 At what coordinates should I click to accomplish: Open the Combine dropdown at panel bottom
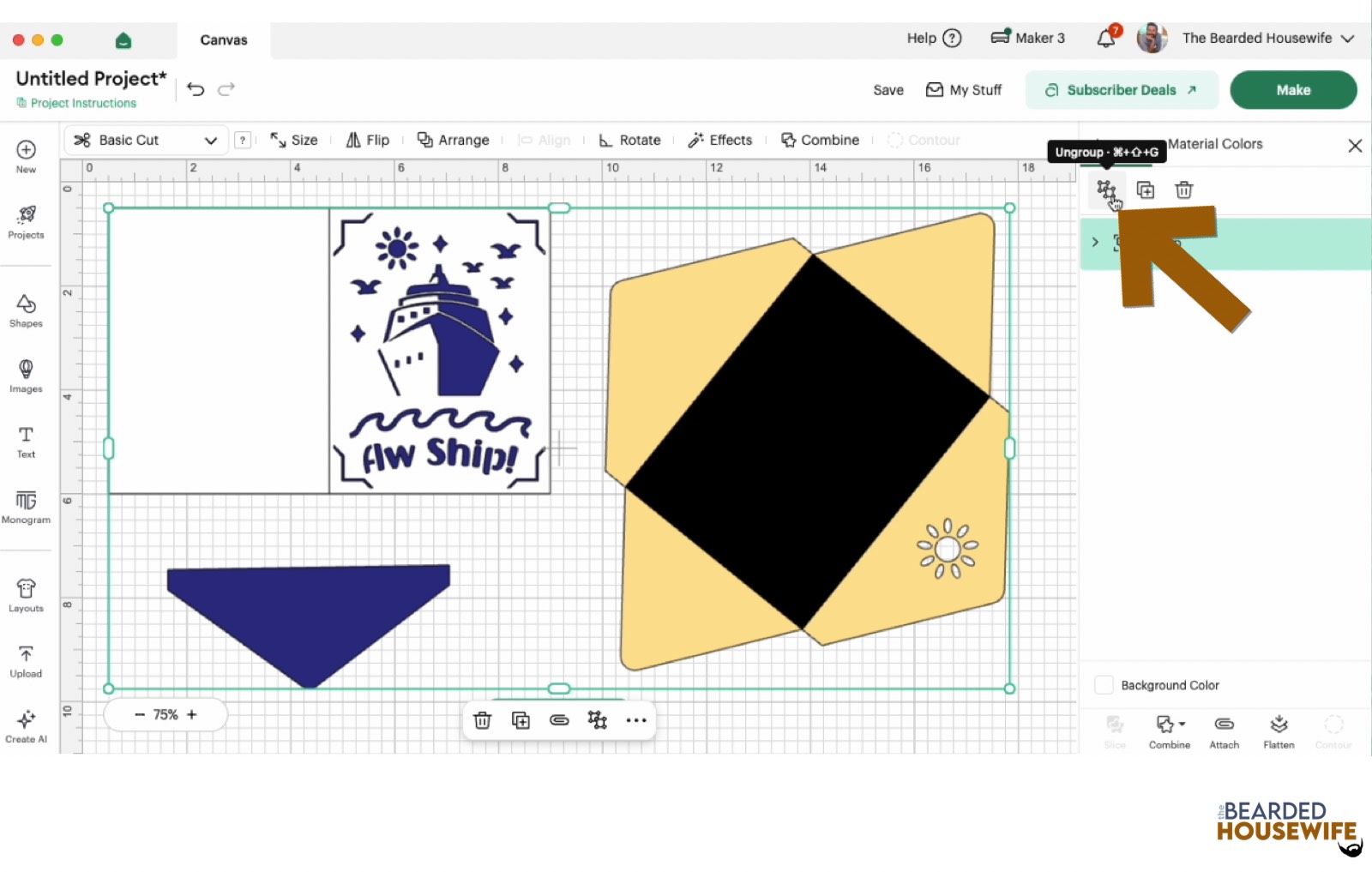1170,732
